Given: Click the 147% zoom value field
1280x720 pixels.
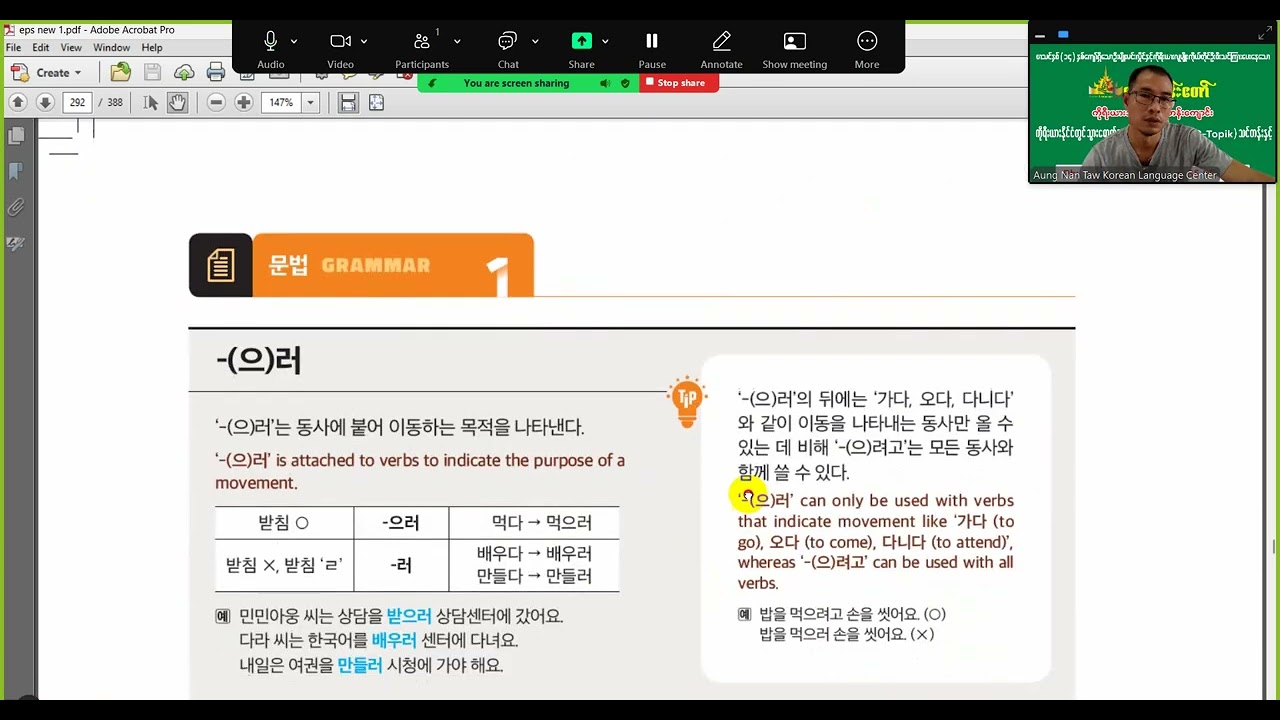Looking at the screenshot, I should 281,102.
